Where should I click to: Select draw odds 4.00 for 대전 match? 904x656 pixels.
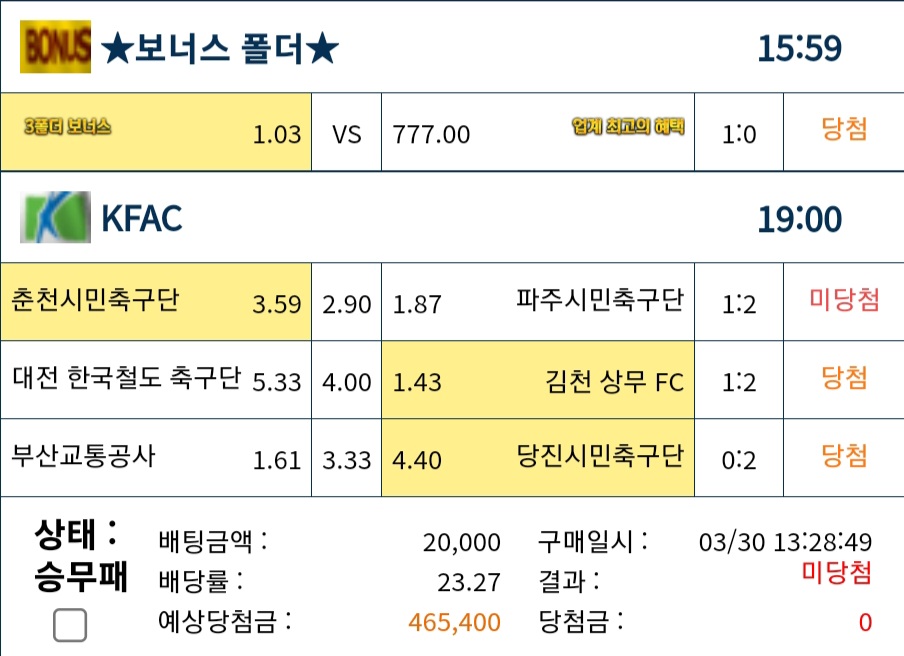346,380
